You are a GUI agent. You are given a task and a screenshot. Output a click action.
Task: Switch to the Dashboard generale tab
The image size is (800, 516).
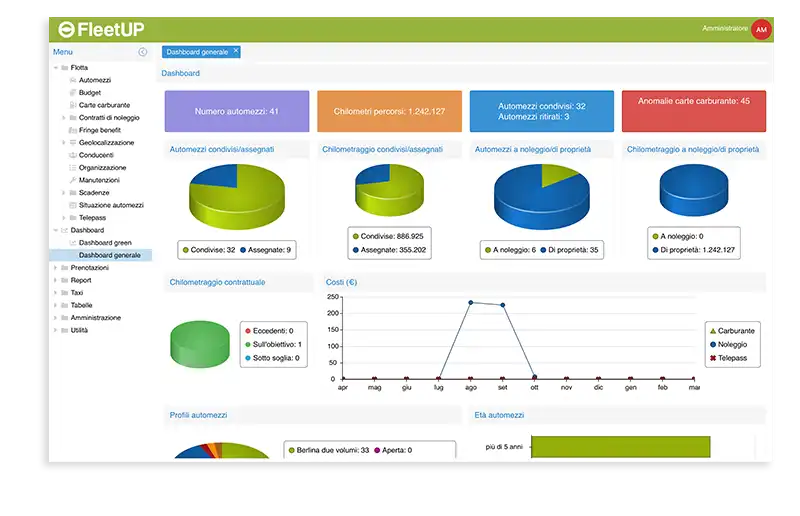click(x=196, y=51)
